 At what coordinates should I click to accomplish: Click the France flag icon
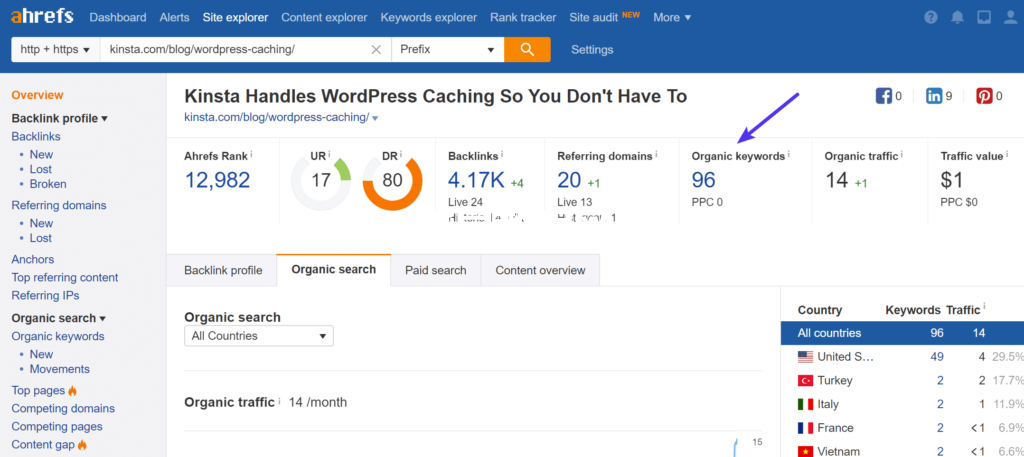coord(805,428)
